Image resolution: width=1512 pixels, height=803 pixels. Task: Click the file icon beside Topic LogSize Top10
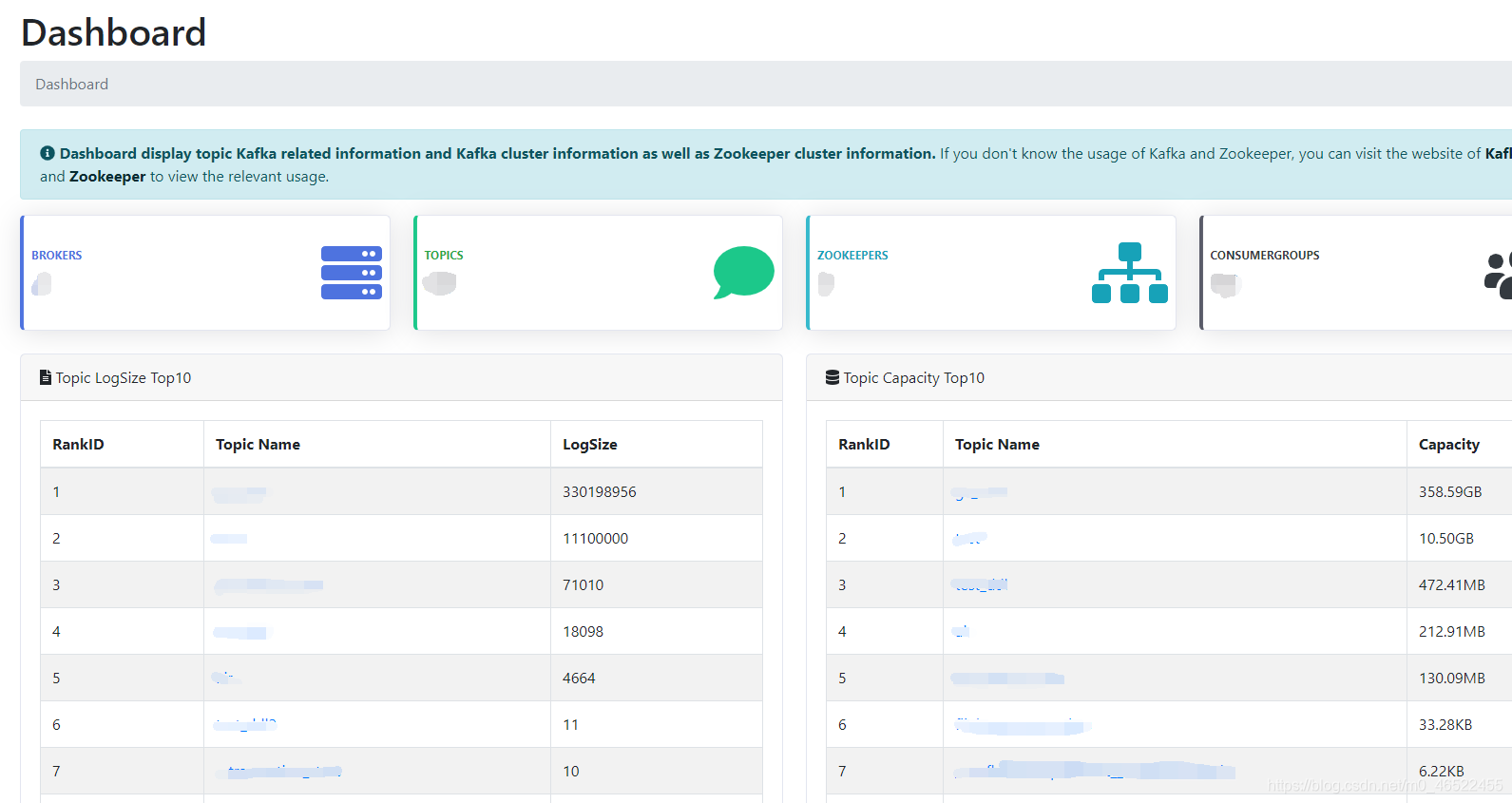click(x=46, y=377)
